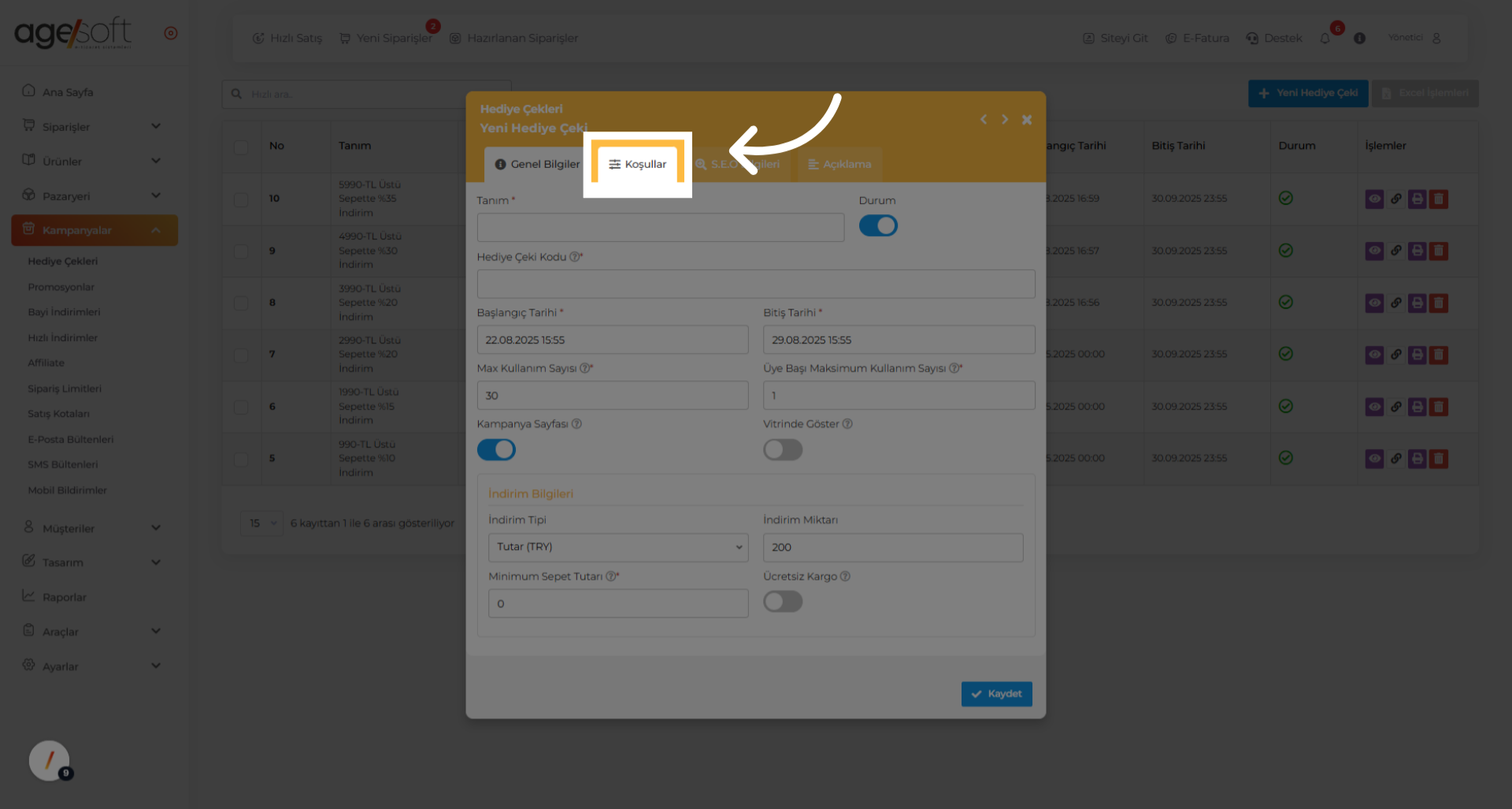Click the Kaydet button

click(996, 694)
